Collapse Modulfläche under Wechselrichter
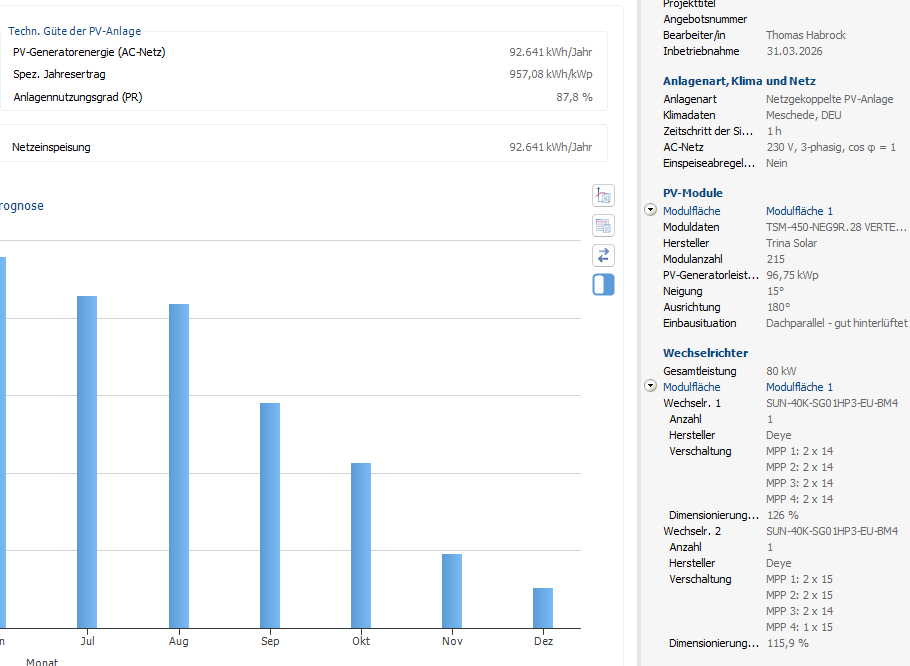 [651, 386]
